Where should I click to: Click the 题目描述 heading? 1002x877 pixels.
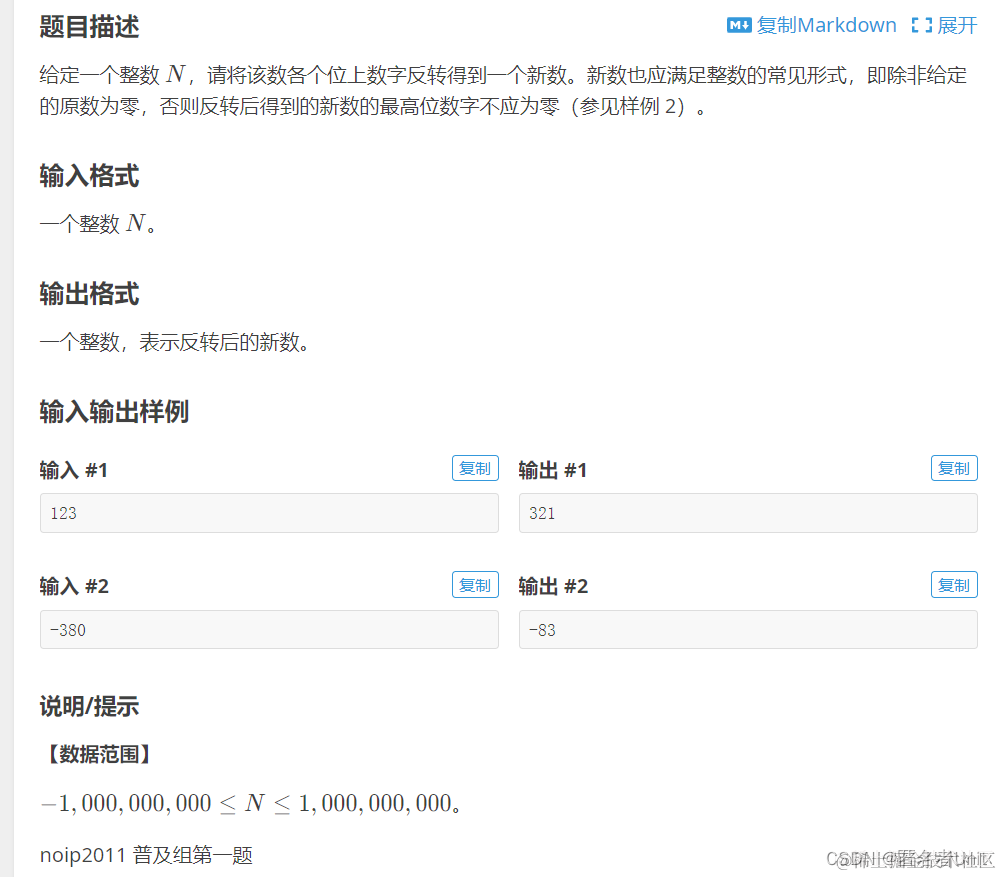tap(89, 27)
